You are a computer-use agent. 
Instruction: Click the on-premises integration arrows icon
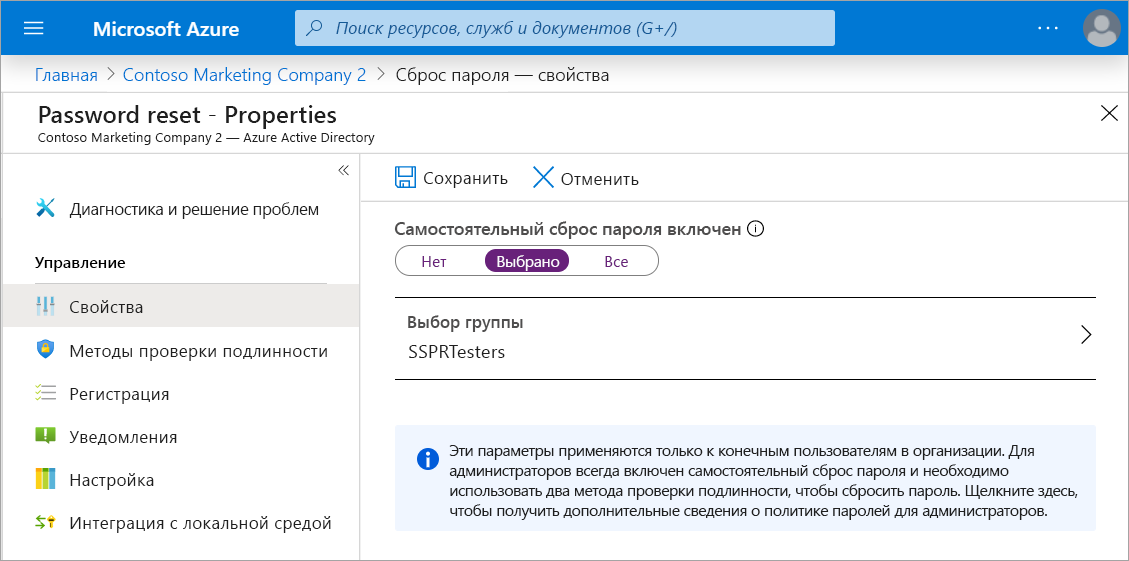point(45,523)
